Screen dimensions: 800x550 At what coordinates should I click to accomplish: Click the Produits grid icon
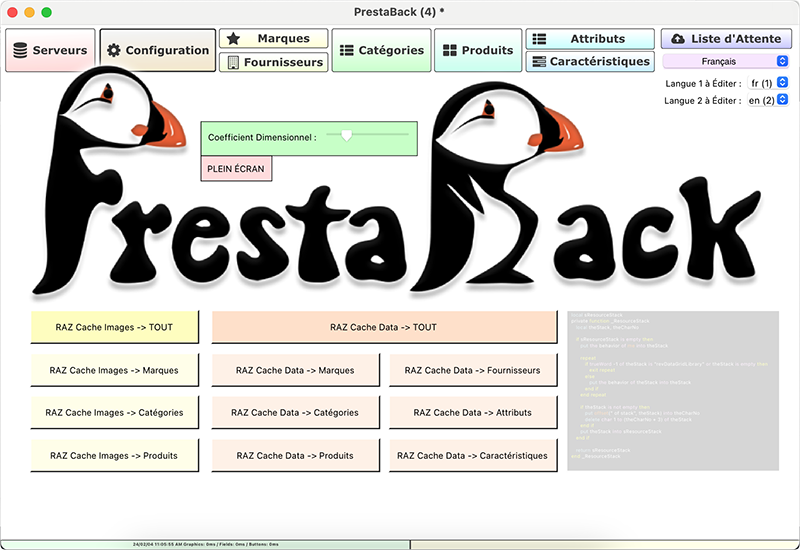tap(450, 50)
